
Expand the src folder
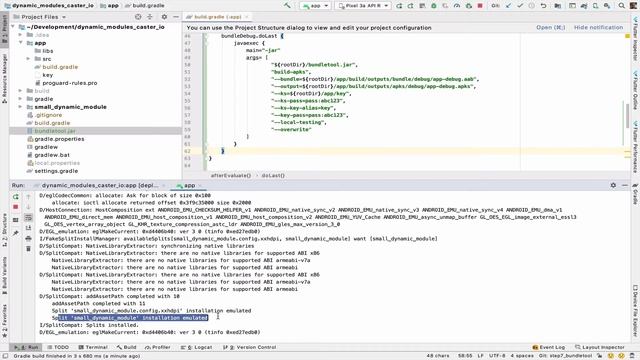tap(28, 59)
